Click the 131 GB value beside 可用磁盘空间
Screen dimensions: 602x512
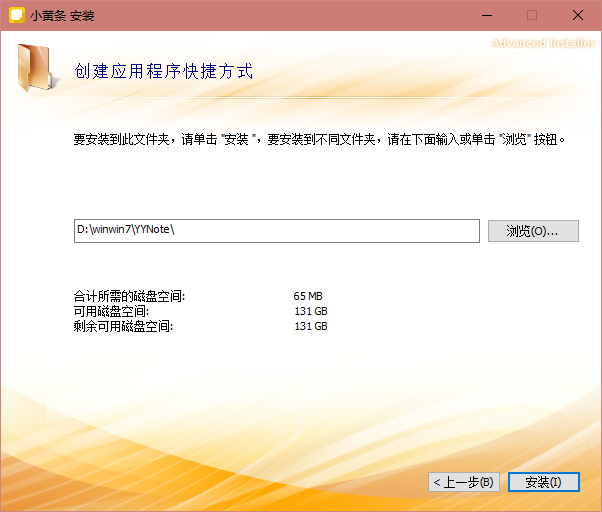311,311
